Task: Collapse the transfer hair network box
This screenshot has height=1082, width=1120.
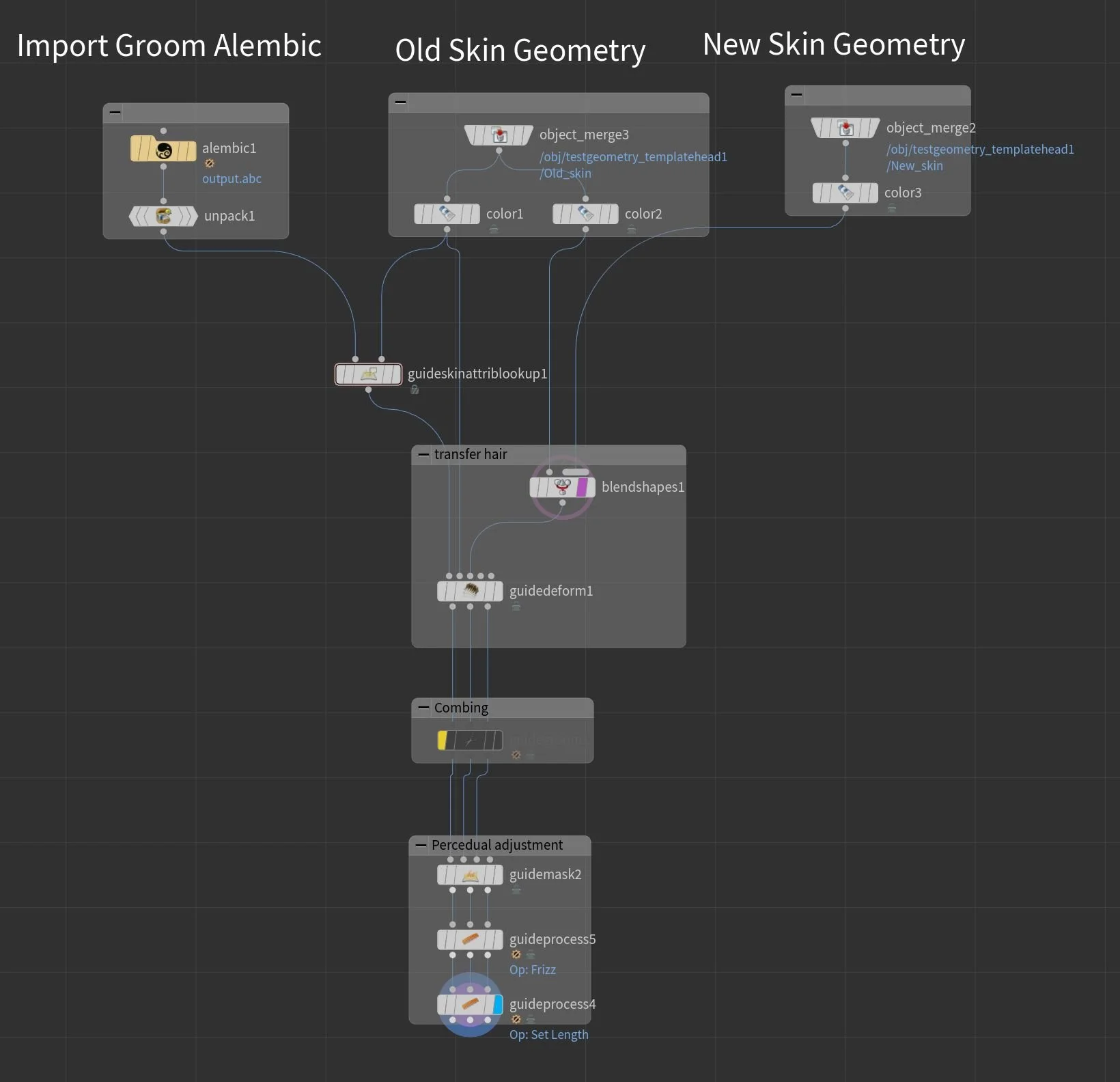Action: [424, 454]
